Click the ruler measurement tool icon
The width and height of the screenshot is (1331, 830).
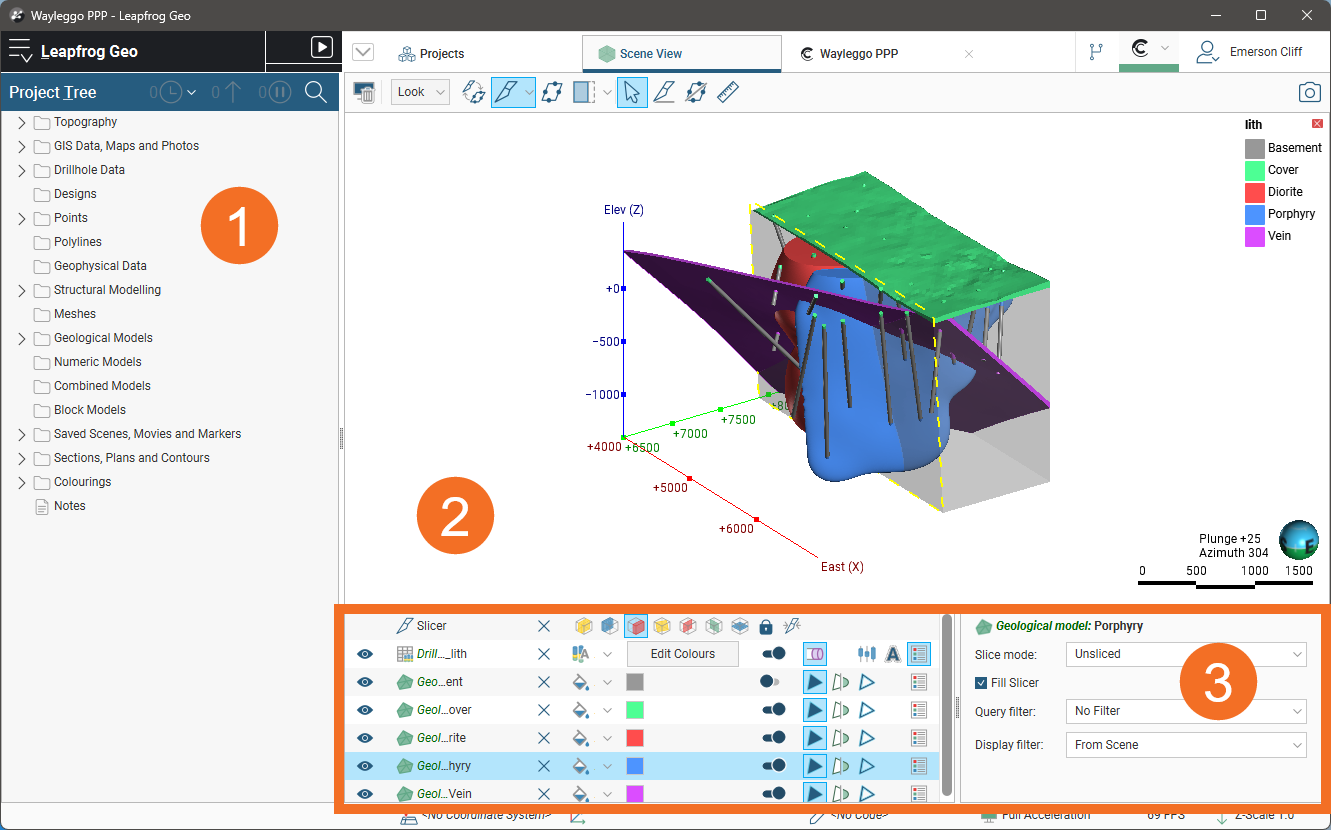727,92
